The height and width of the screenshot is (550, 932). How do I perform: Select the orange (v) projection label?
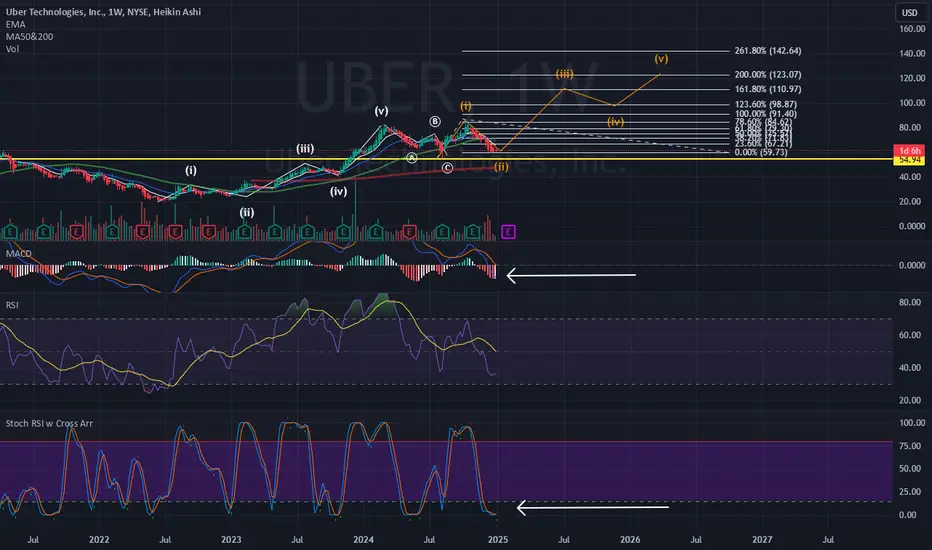pos(661,58)
